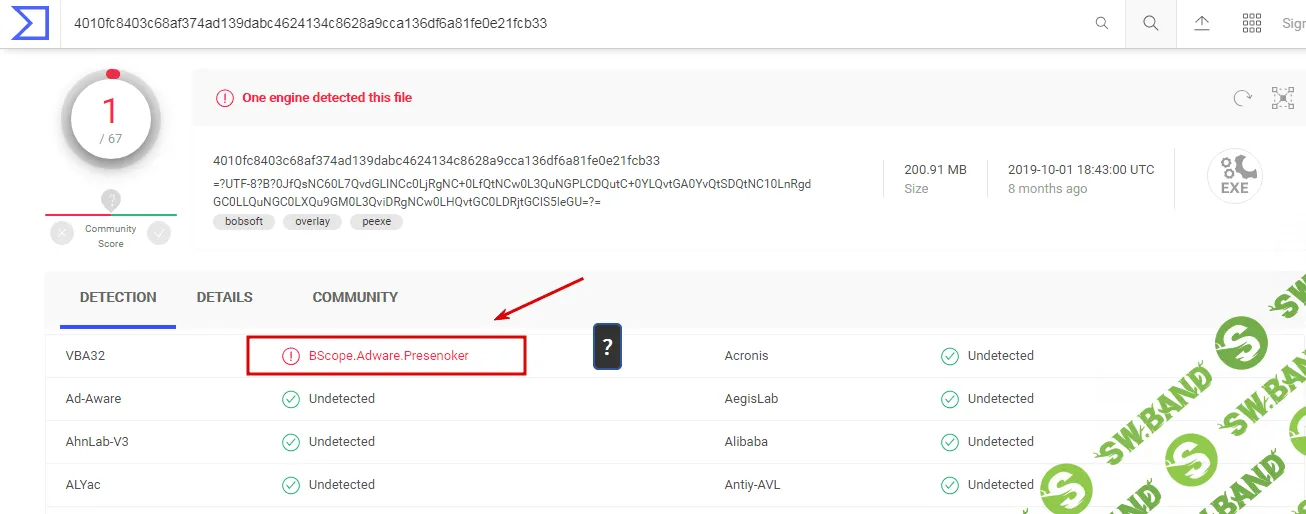Image resolution: width=1306 pixels, height=514 pixels.
Task: Click the EXE file type icon
Action: pos(1234,177)
